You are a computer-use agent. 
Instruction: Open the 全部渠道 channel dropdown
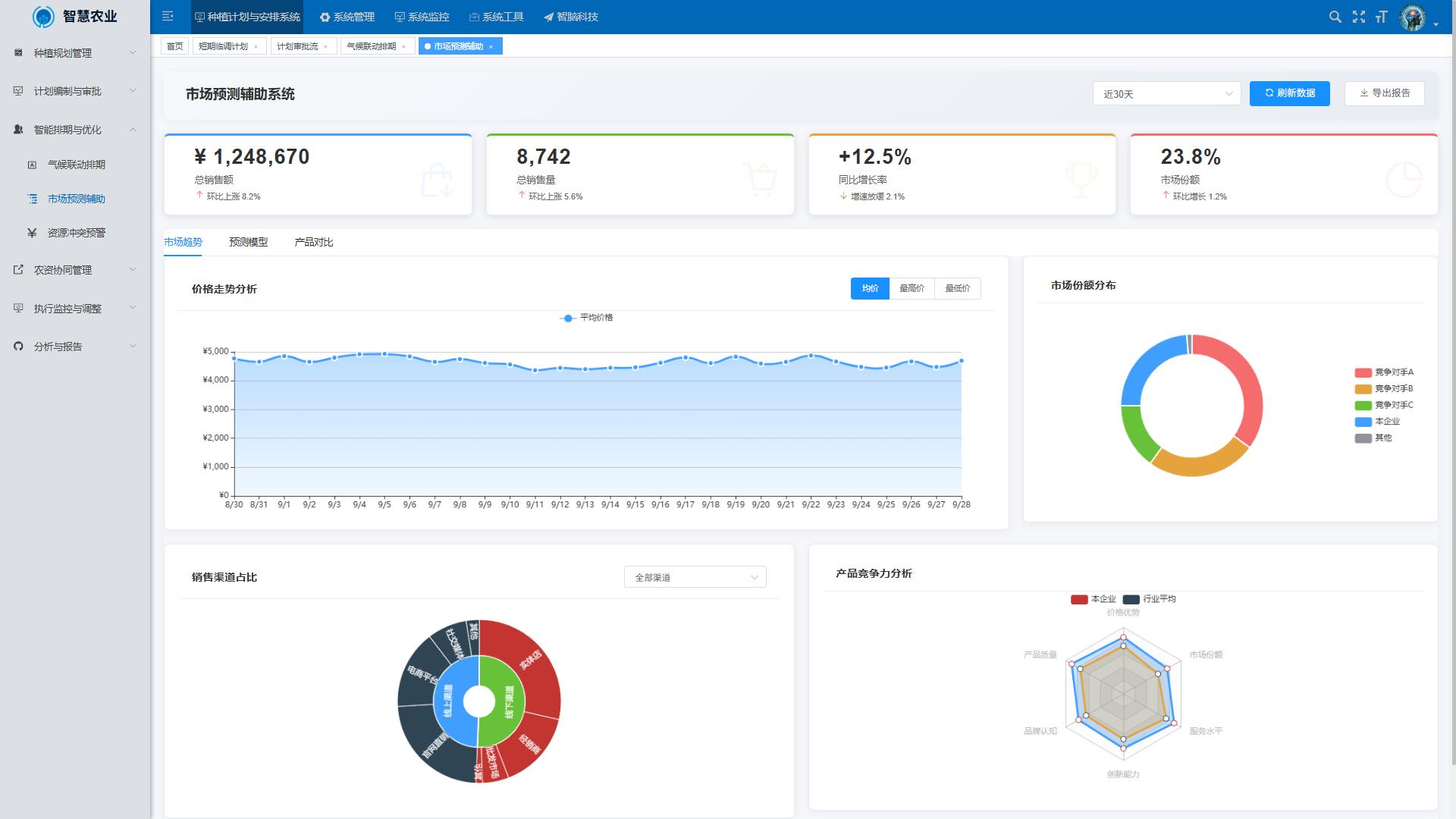click(695, 577)
